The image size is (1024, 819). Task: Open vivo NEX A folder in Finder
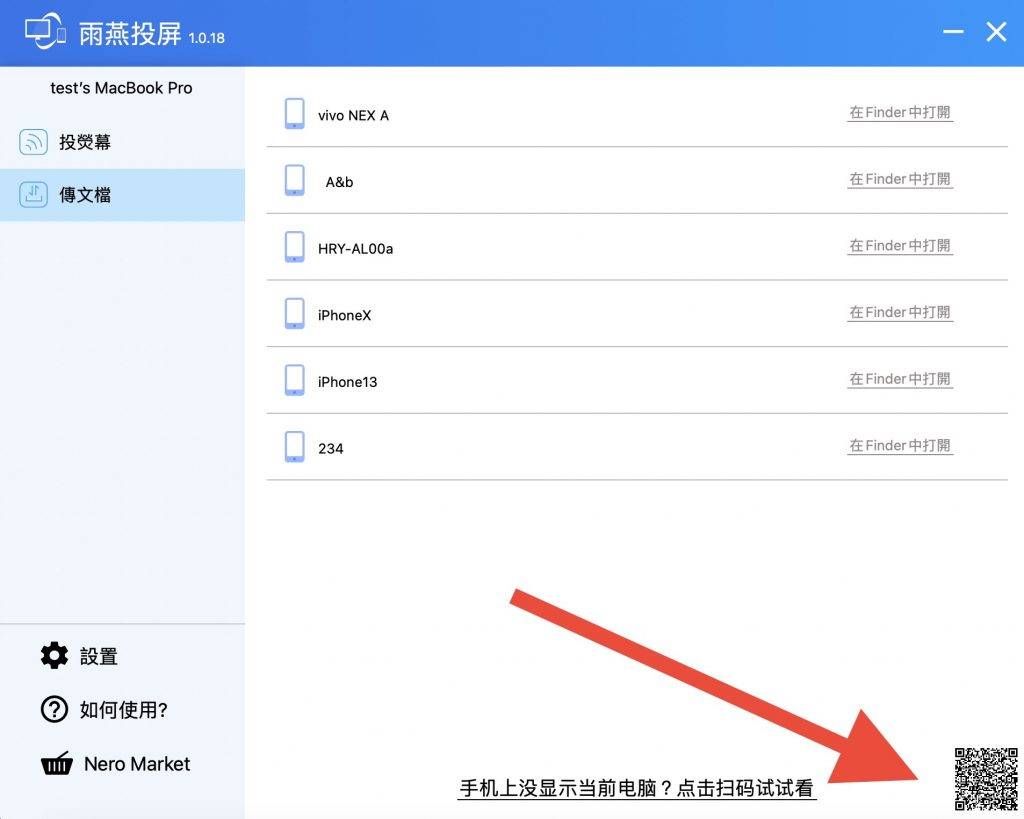pyautogui.click(x=900, y=112)
